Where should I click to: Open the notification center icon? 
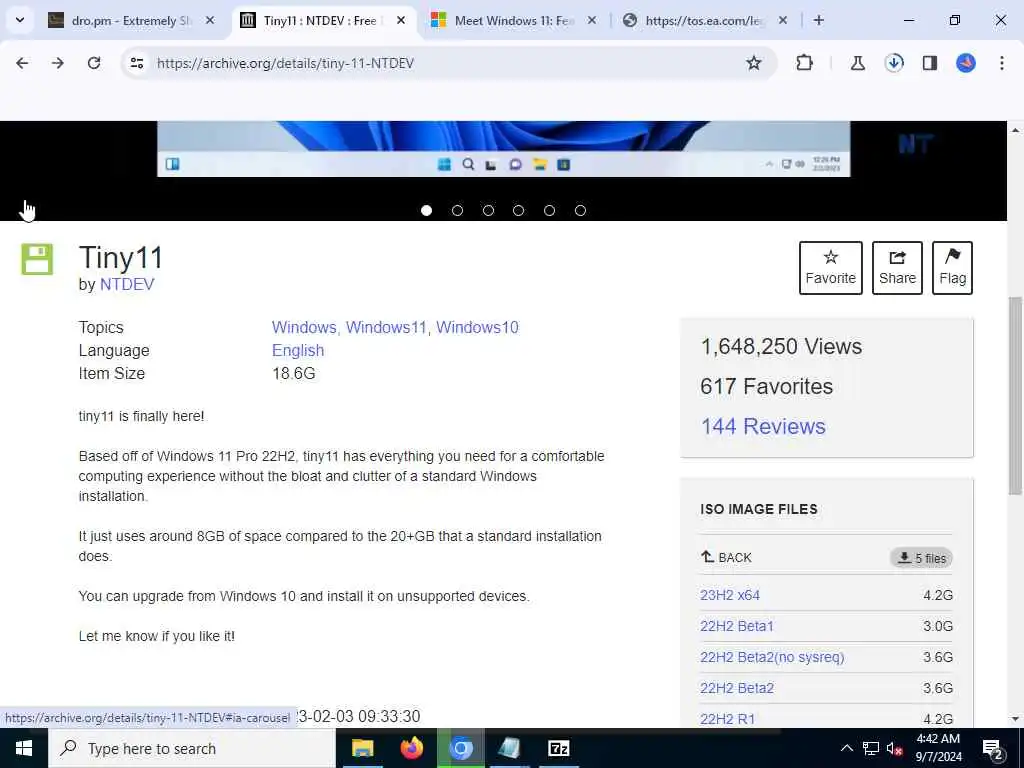(993, 749)
